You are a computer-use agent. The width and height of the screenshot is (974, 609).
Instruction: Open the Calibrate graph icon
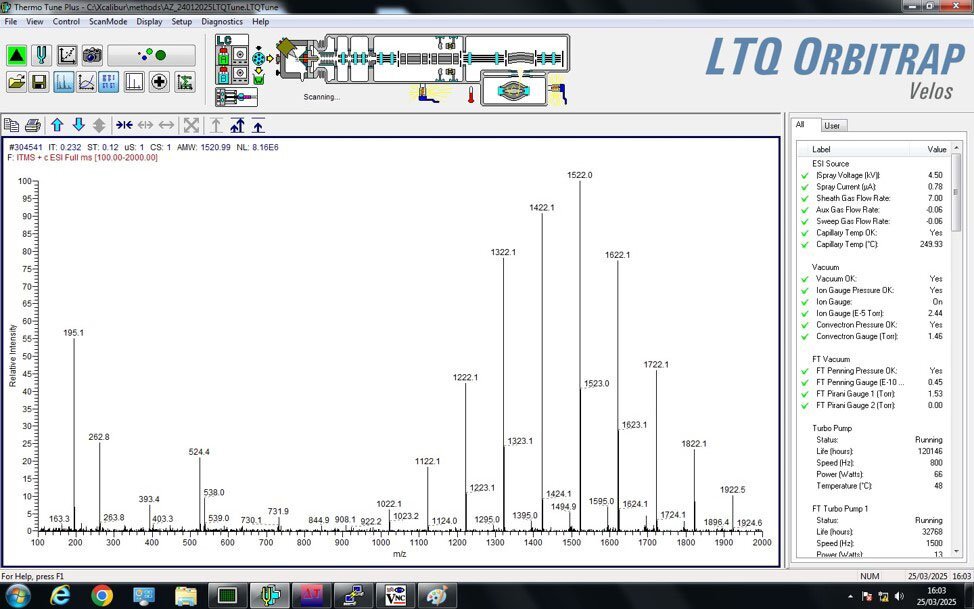point(66,55)
